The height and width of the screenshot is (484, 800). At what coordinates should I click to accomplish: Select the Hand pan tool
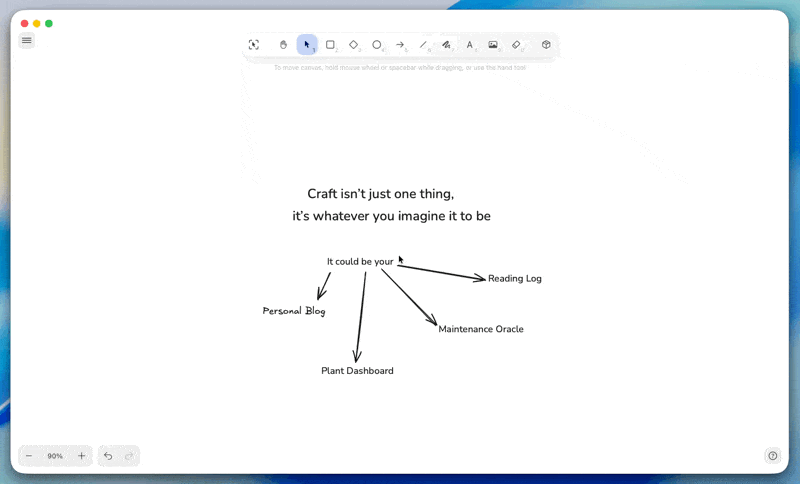pyautogui.click(x=283, y=45)
